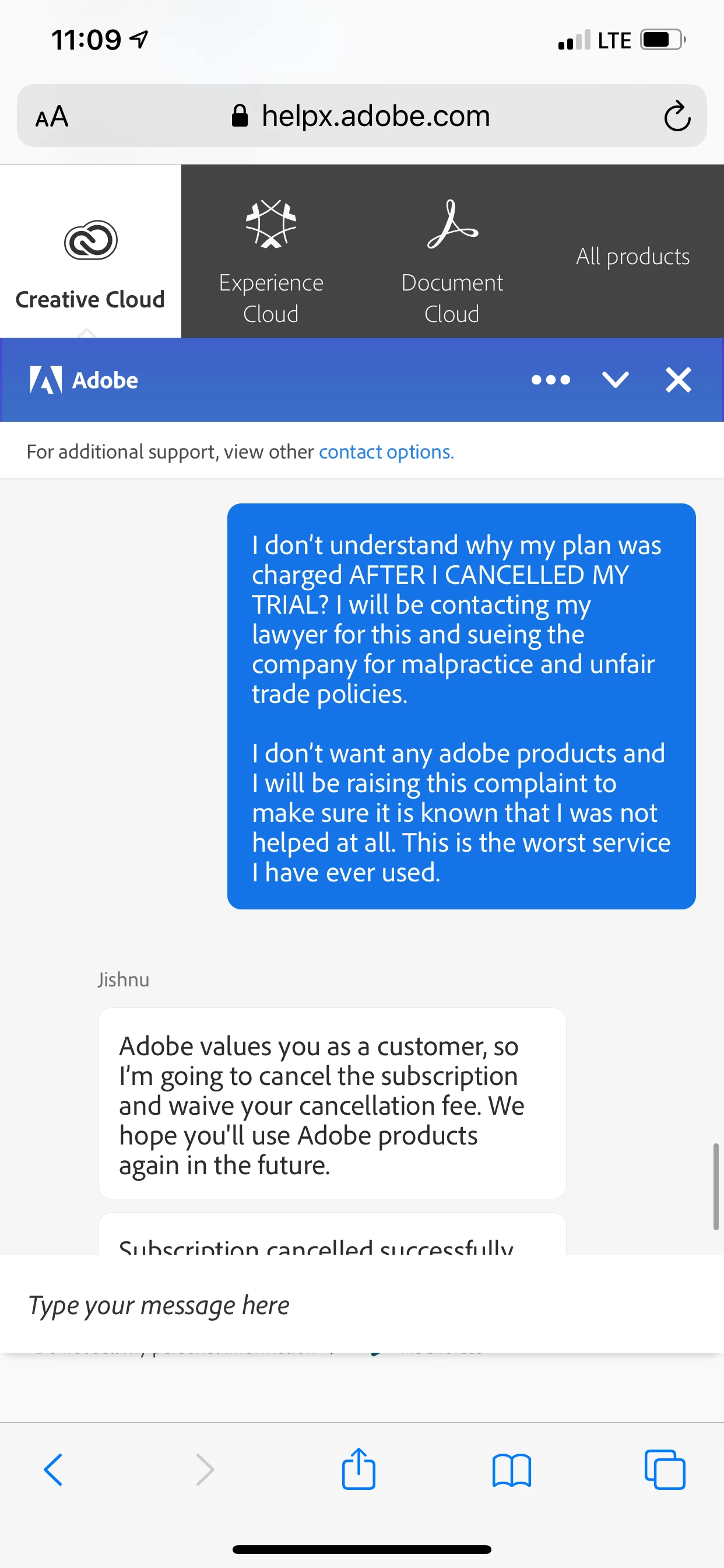Viewport: 724px width, 1568px height.
Task: Tap the Safari forward arrow
Action: pos(205,1469)
